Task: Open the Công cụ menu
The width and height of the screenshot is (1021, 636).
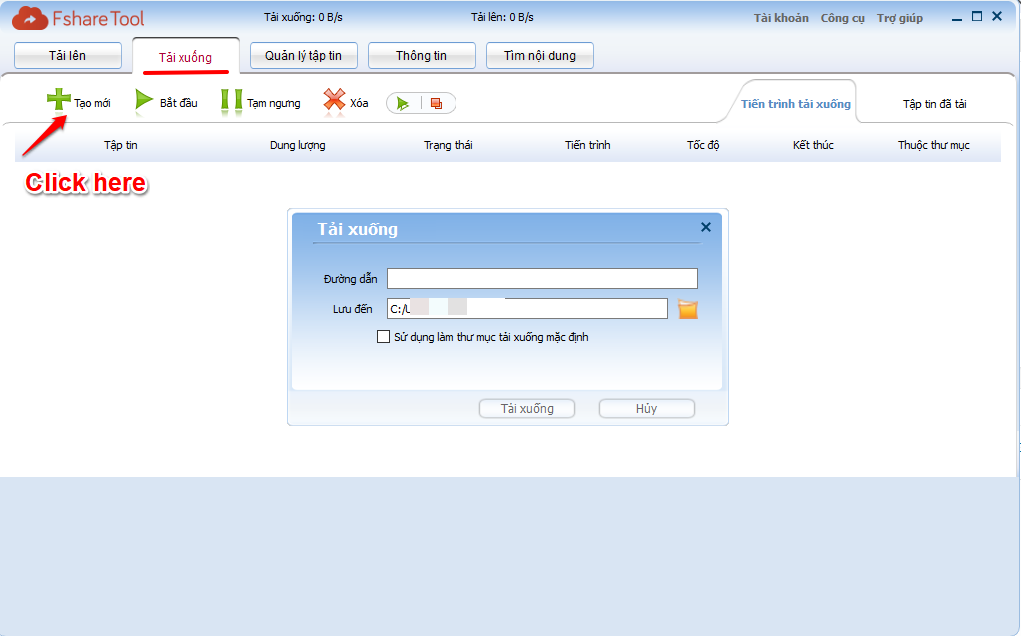Action: 842,18
